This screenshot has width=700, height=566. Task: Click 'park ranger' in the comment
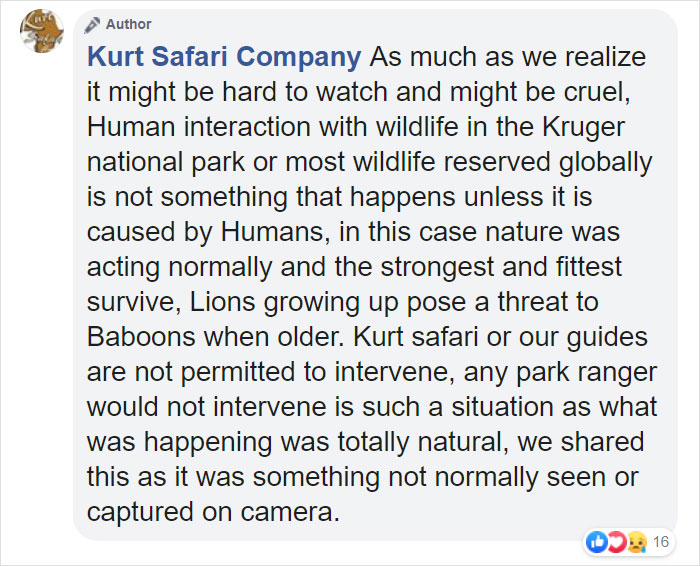(587, 373)
